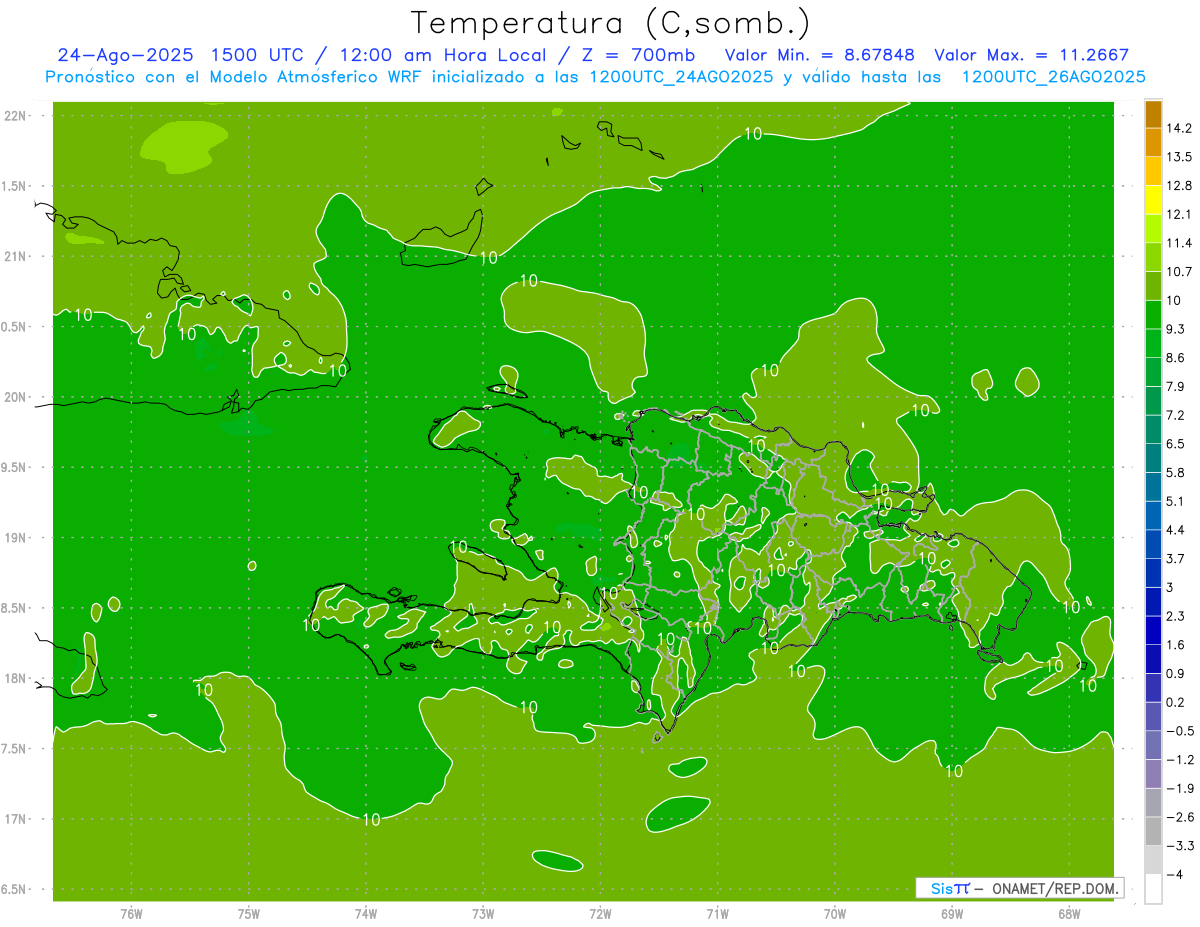The height and width of the screenshot is (927, 1200).
Task: Click the '18N' latitude axis label
Action: click(16, 679)
